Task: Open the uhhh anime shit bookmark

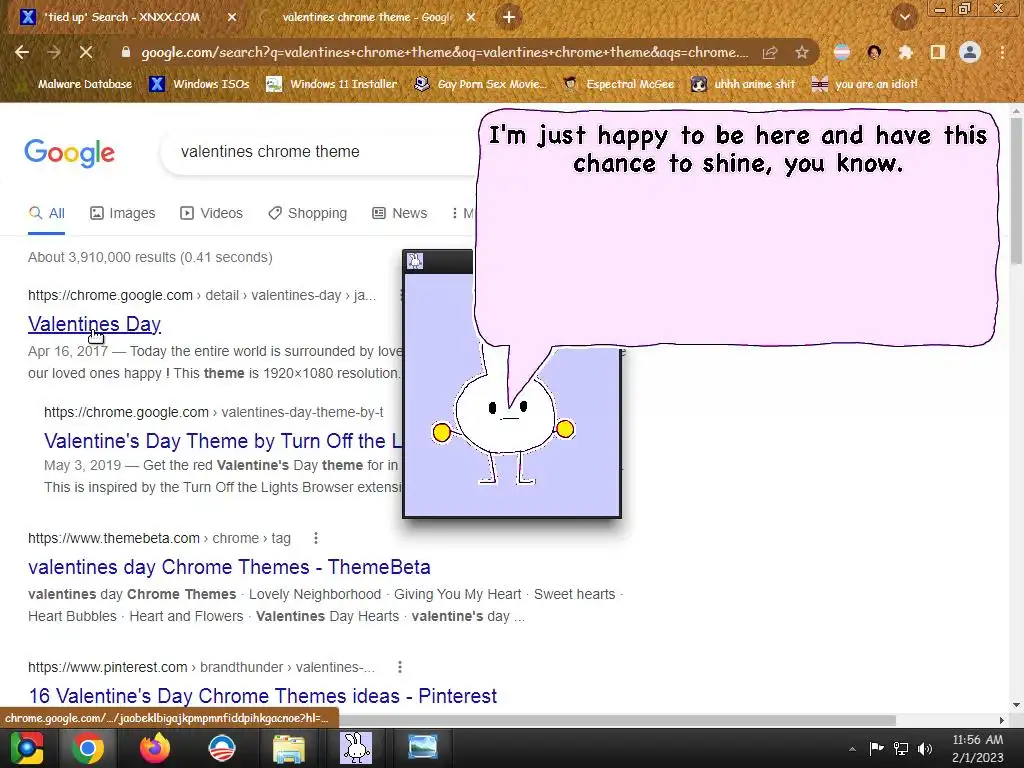Action: click(743, 84)
